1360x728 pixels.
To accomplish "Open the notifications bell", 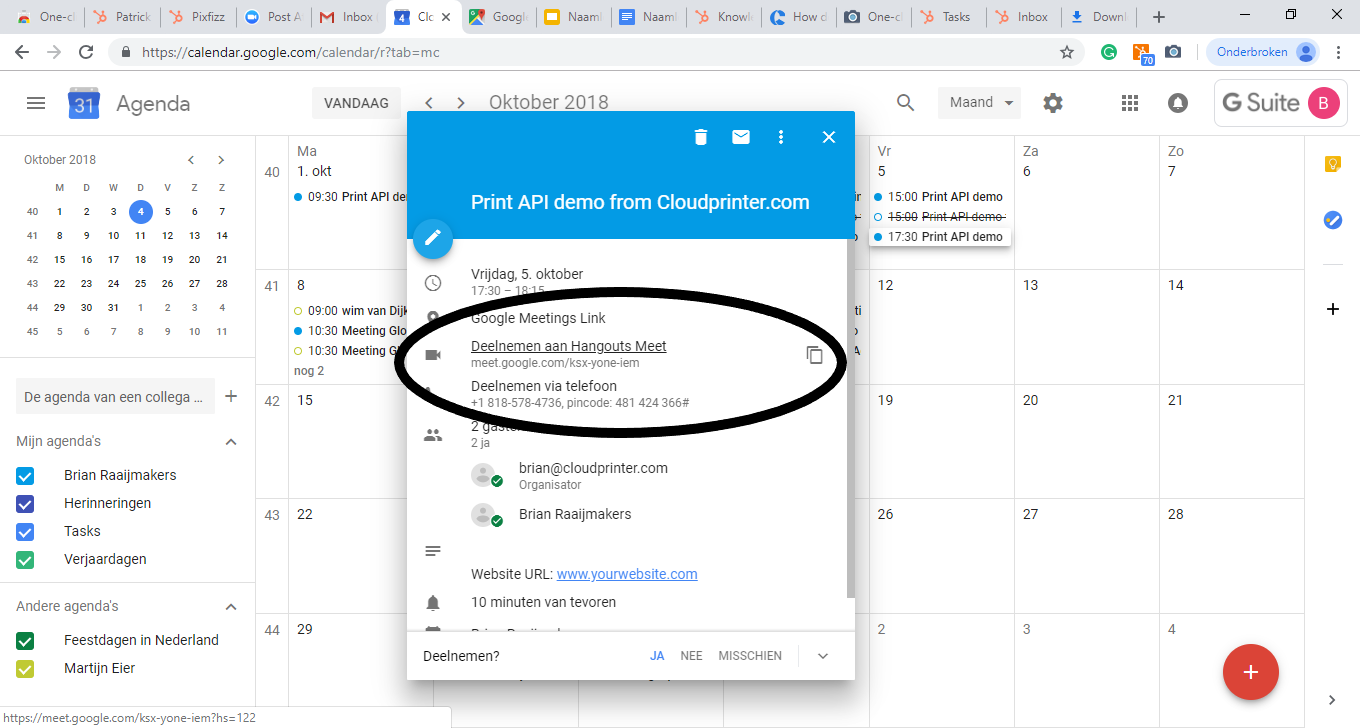I will click(x=1178, y=103).
